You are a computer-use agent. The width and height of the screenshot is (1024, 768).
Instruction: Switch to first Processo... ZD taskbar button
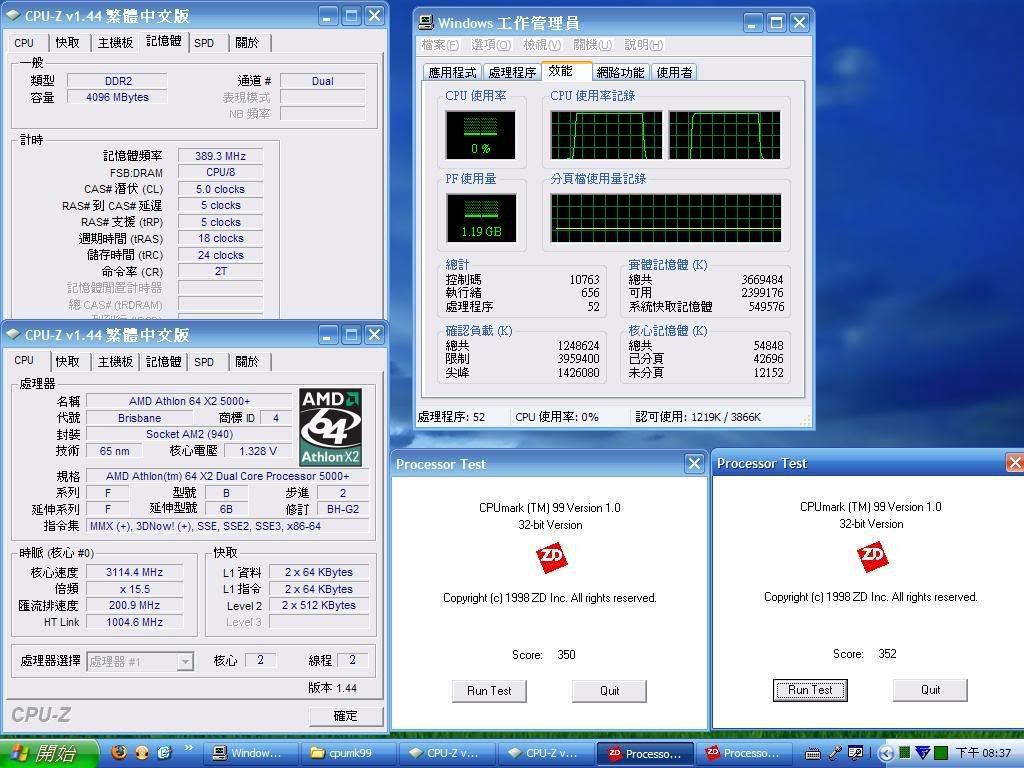click(x=644, y=753)
